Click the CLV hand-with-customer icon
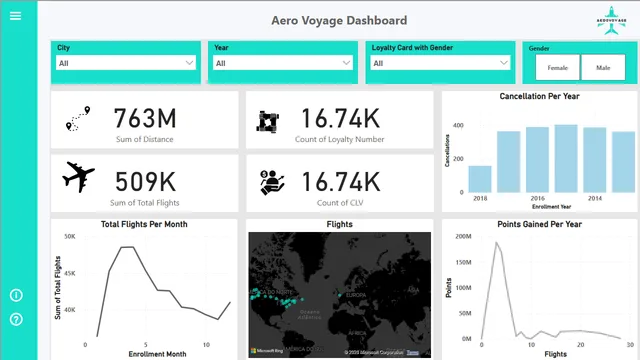Screen dimensions: 640x360 coord(272,182)
